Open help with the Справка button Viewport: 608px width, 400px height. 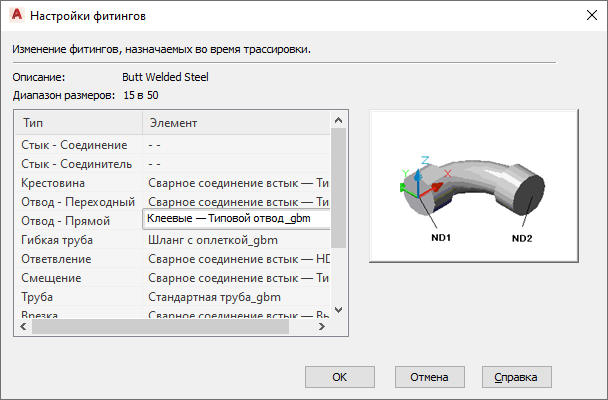coord(516,377)
